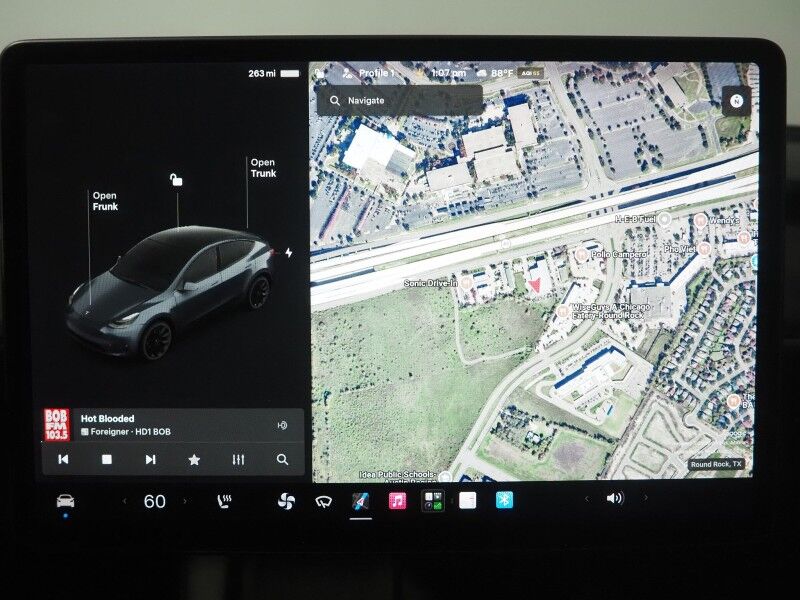
Task: Lower the cabin temperature with the left arrow
Action: (x=124, y=502)
